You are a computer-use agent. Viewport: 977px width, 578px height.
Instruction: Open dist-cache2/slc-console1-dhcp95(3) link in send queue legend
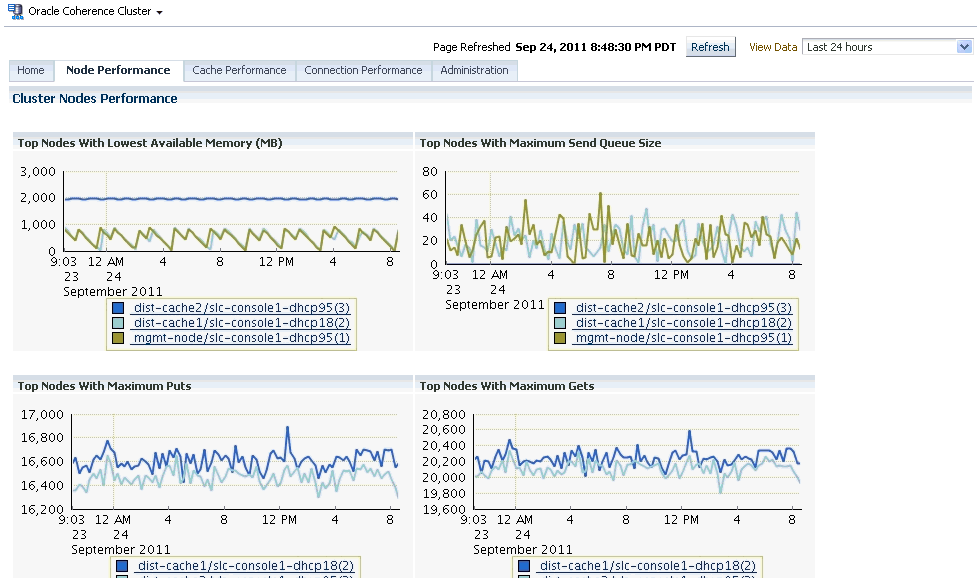(684, 308)
